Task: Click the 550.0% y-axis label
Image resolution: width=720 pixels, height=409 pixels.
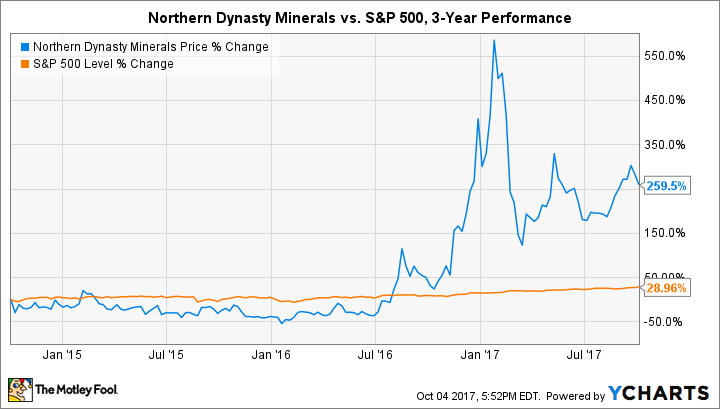Action: pyautogui.click(x=664, y=56)
